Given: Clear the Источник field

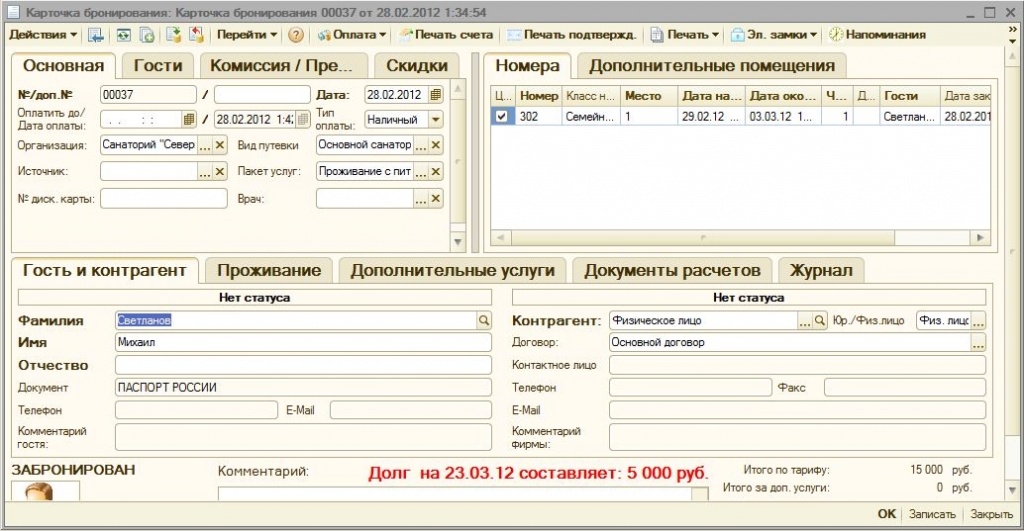Looking at the screenshot, I should coord(220,172).
